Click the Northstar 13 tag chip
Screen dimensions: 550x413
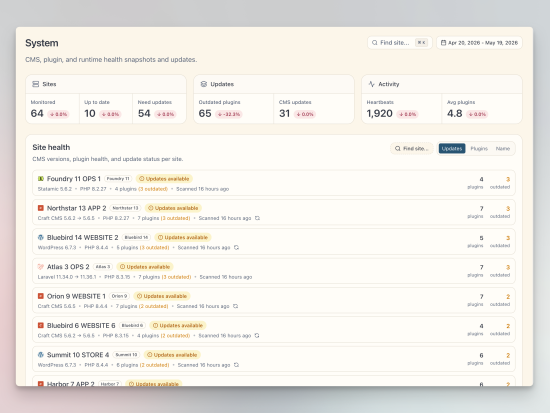[x=125, y=208]
